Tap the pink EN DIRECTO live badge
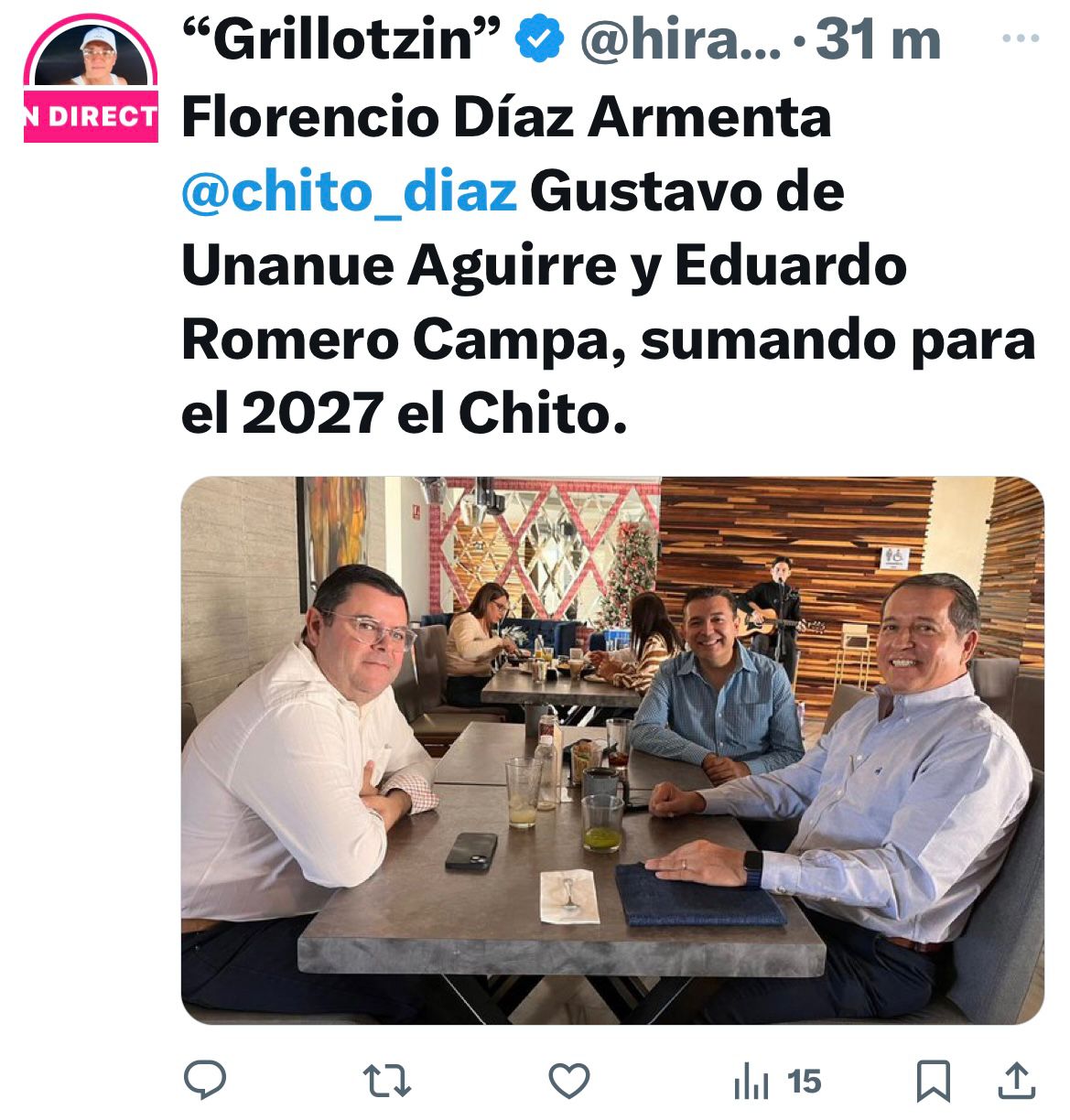Viewport: 1070px width, 1120px height. point(91,115)
